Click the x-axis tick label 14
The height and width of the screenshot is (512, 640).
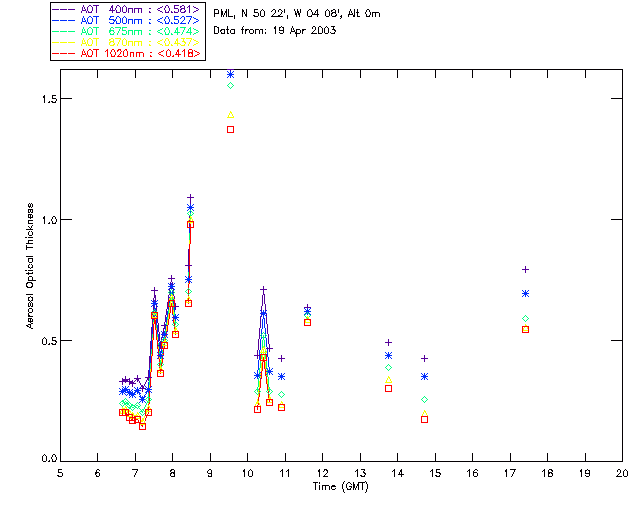[398, 473]
